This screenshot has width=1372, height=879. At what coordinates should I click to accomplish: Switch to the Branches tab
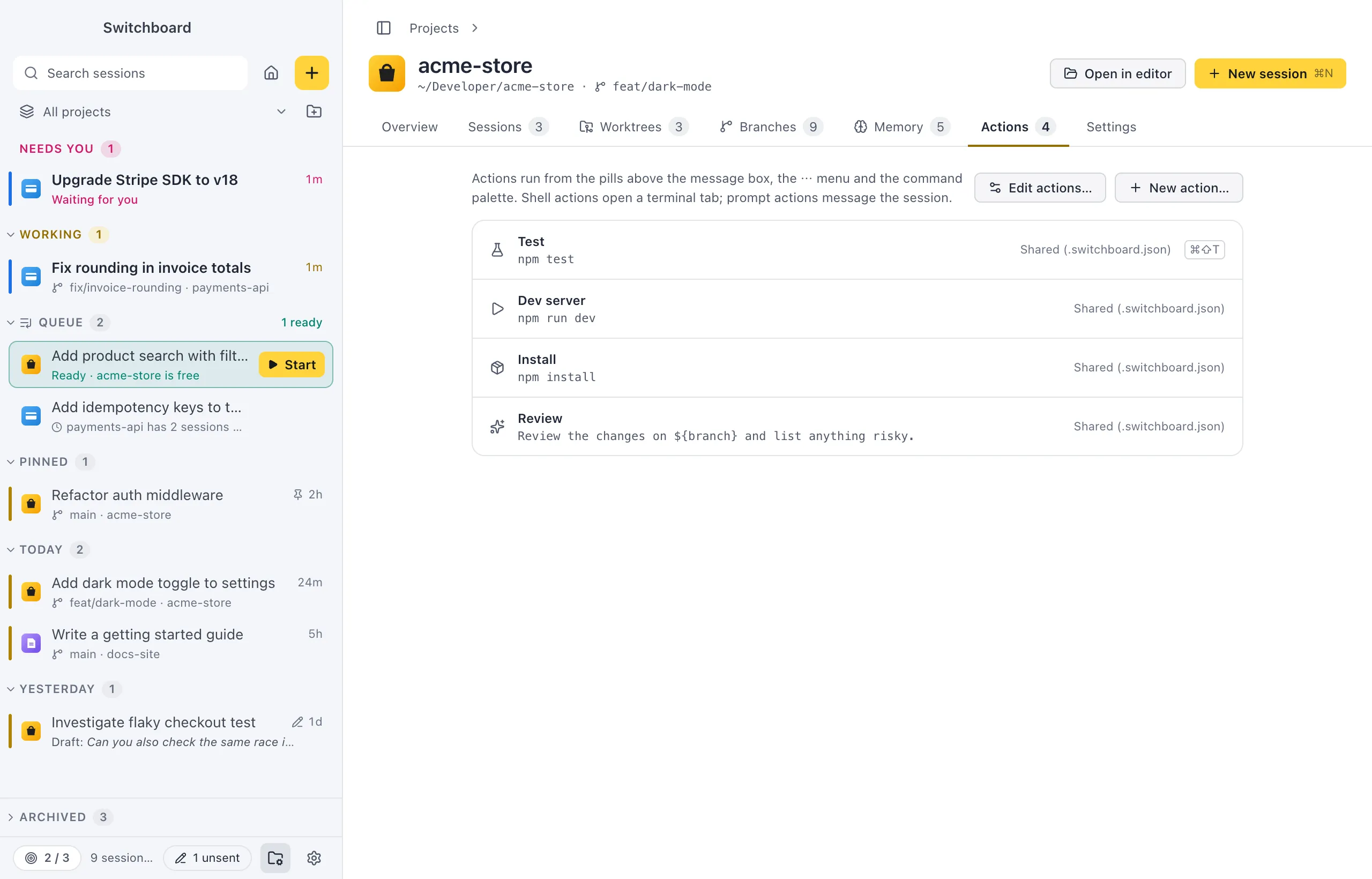point(771,126)
